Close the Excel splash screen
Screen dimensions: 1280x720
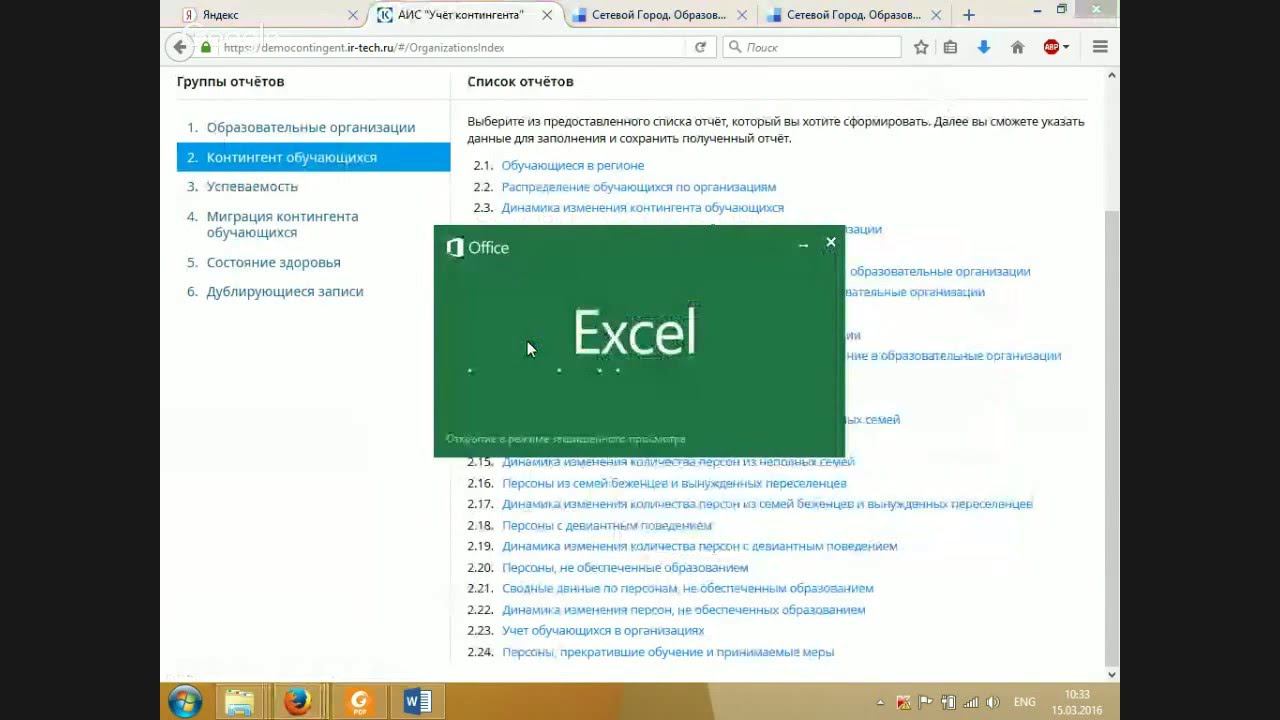[830, 242]
